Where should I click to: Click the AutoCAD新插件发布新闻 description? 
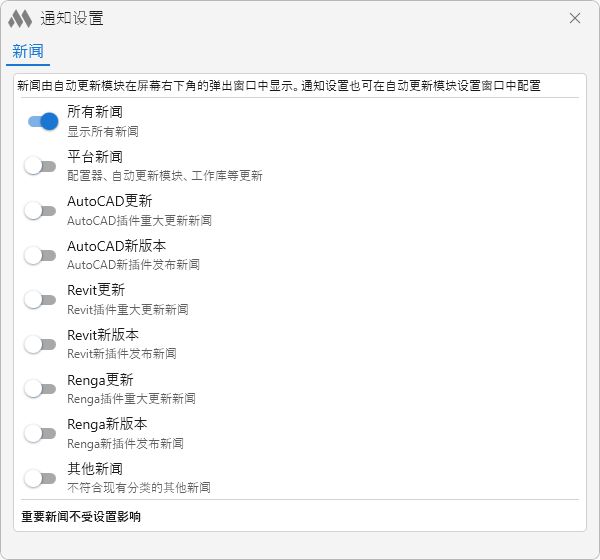coord(133,265)
